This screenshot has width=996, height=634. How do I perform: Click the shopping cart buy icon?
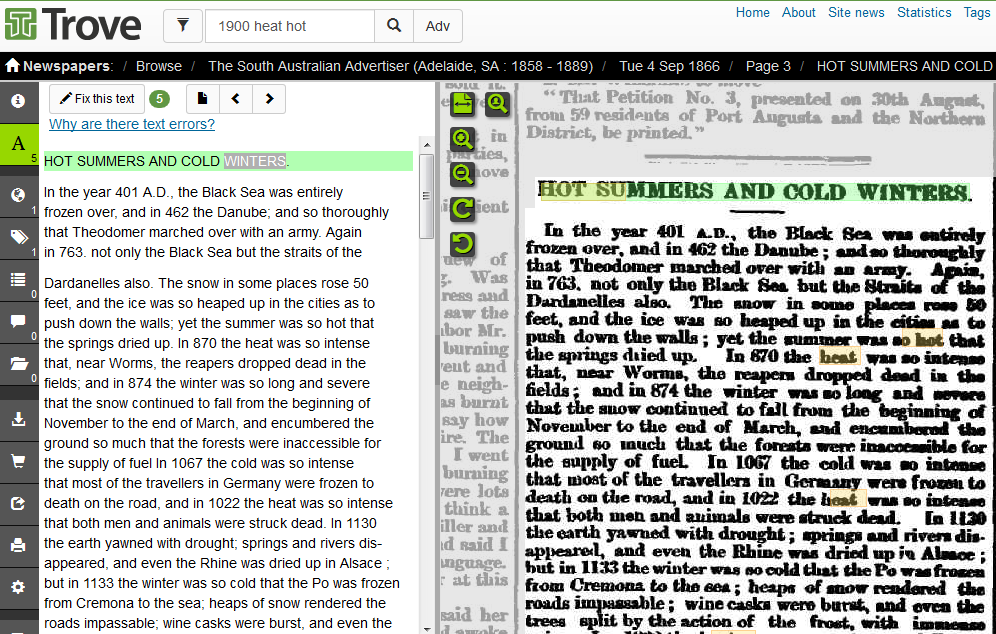coord(18,461)
